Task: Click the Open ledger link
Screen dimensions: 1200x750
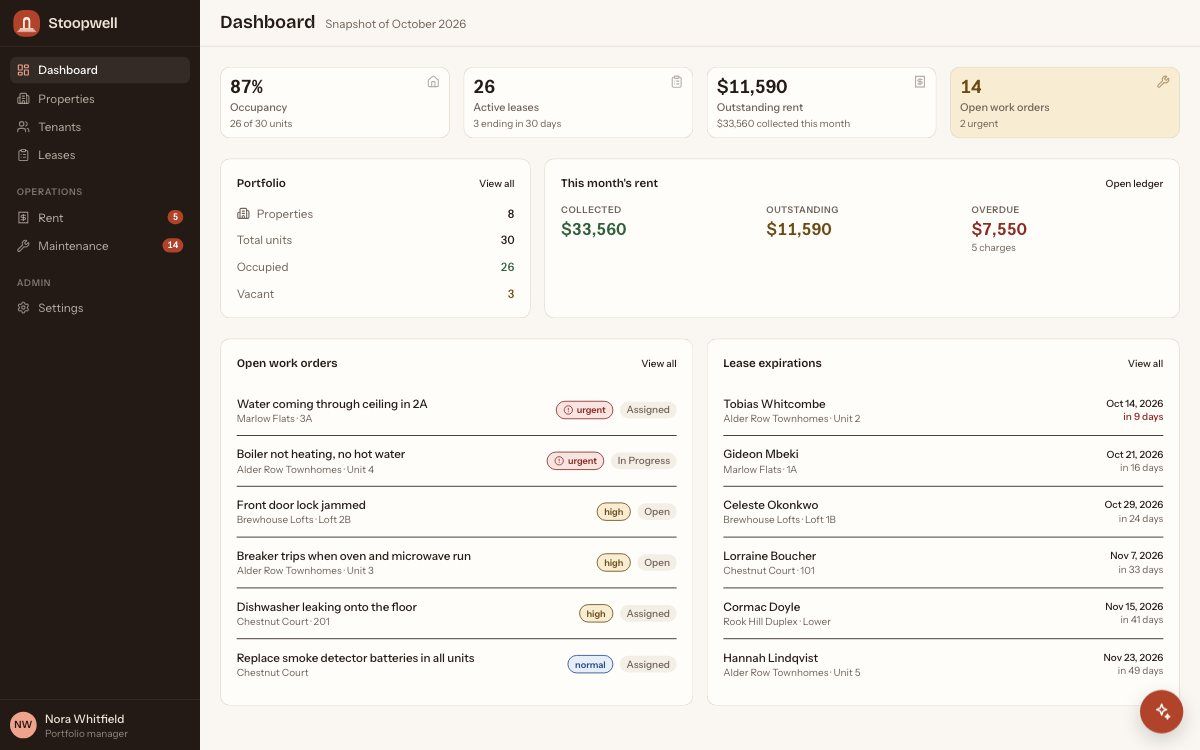Action: [1134, 184]
